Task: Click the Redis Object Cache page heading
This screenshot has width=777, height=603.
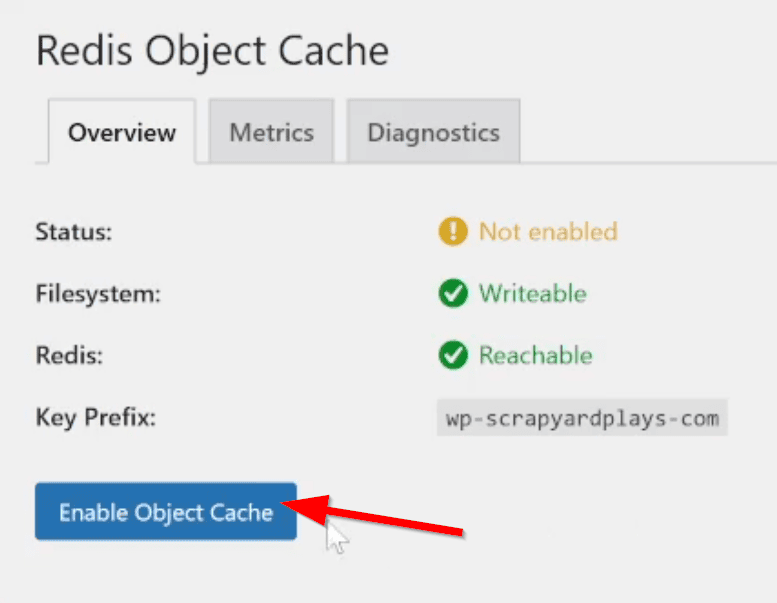Action: pyautogui.click(x=212, y=51)
